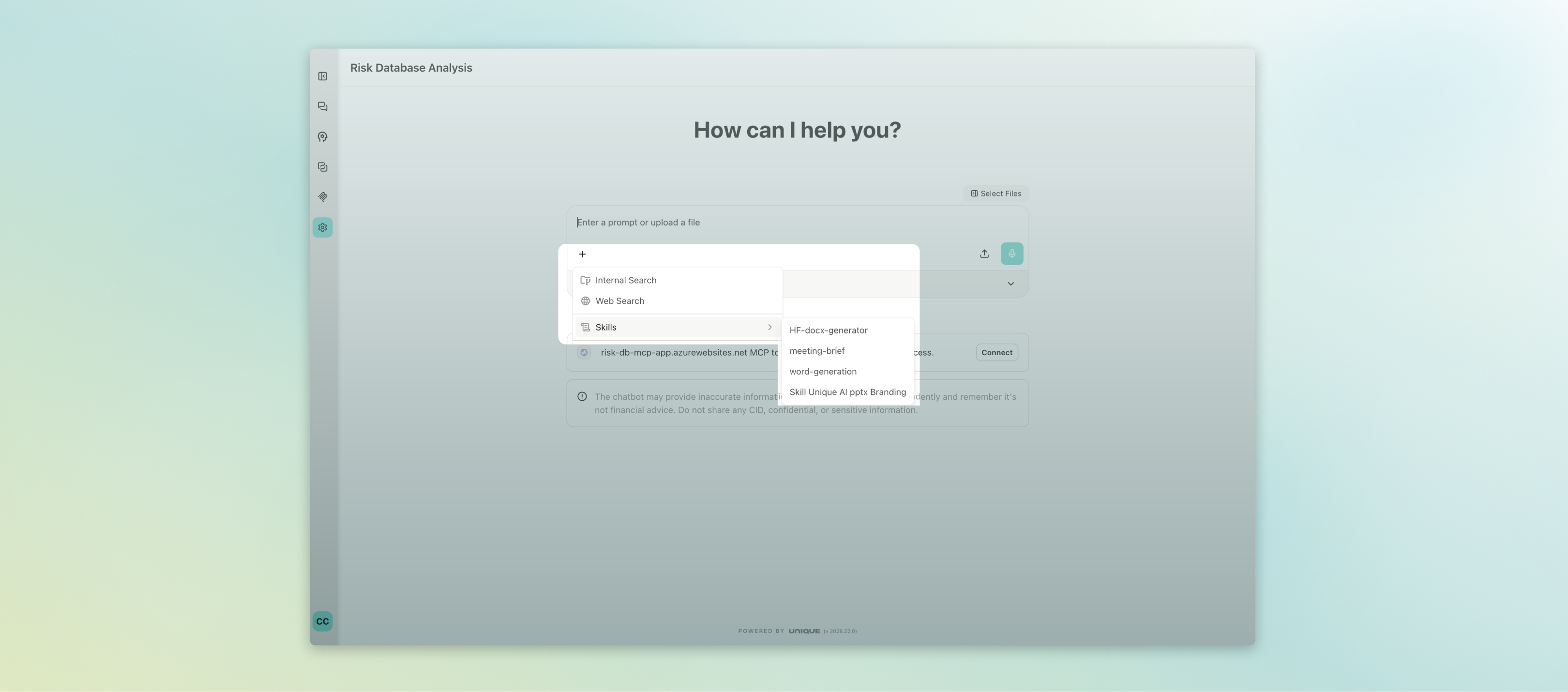This screenshot has height=692, width=1568.
Task: Activate the microphone voice input button
Action: point(1011,254)
